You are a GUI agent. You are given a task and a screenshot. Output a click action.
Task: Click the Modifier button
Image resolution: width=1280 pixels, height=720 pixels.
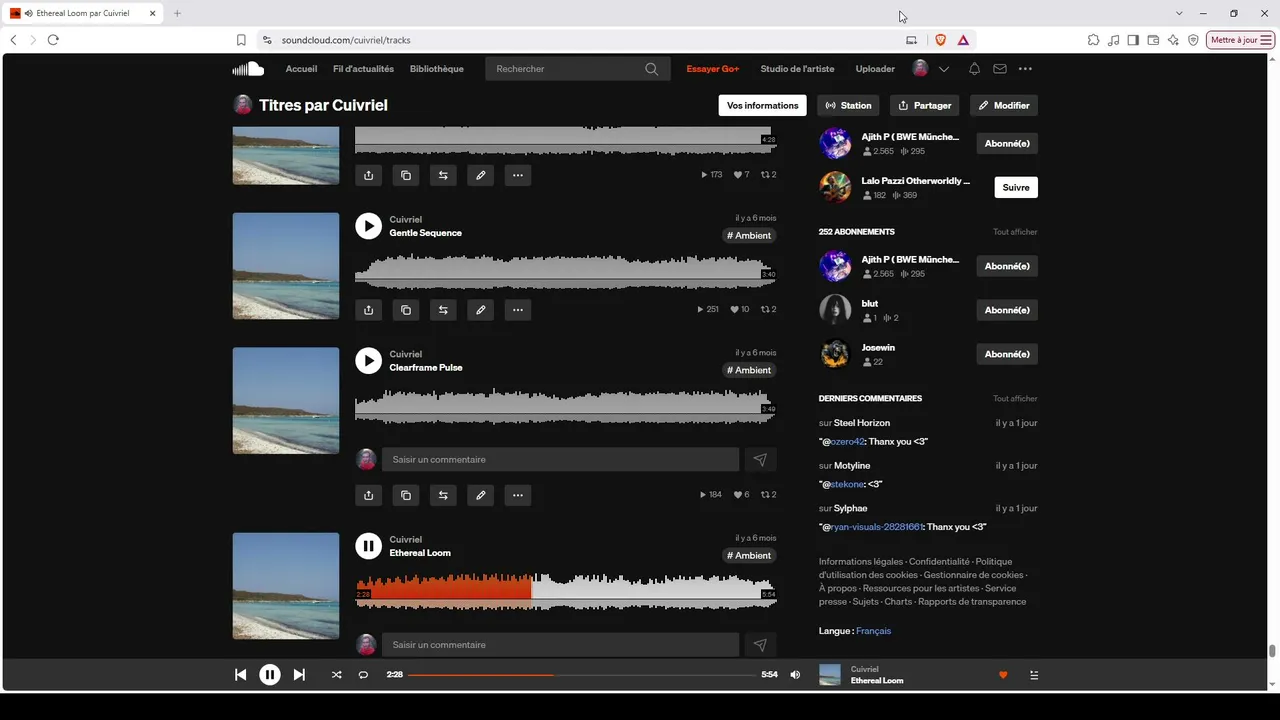1004,105
